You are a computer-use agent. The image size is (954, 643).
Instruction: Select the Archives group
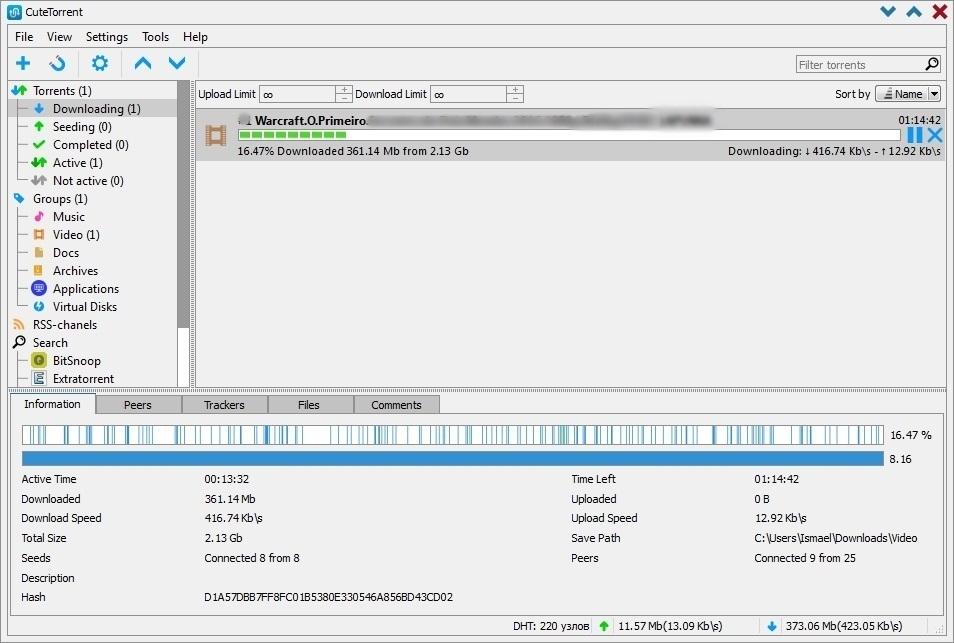click(75, 271)
